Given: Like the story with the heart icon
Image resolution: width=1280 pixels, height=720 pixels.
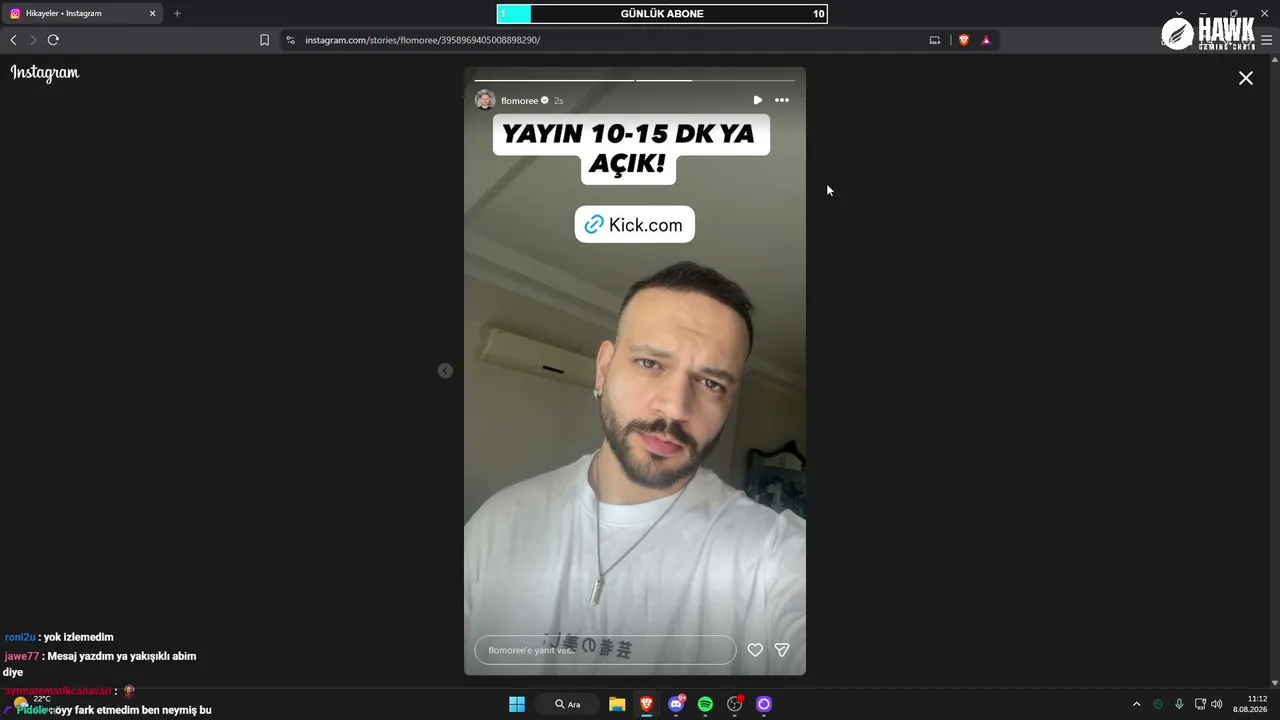Looking at the screenshot, I should click(x=755, y=650).
